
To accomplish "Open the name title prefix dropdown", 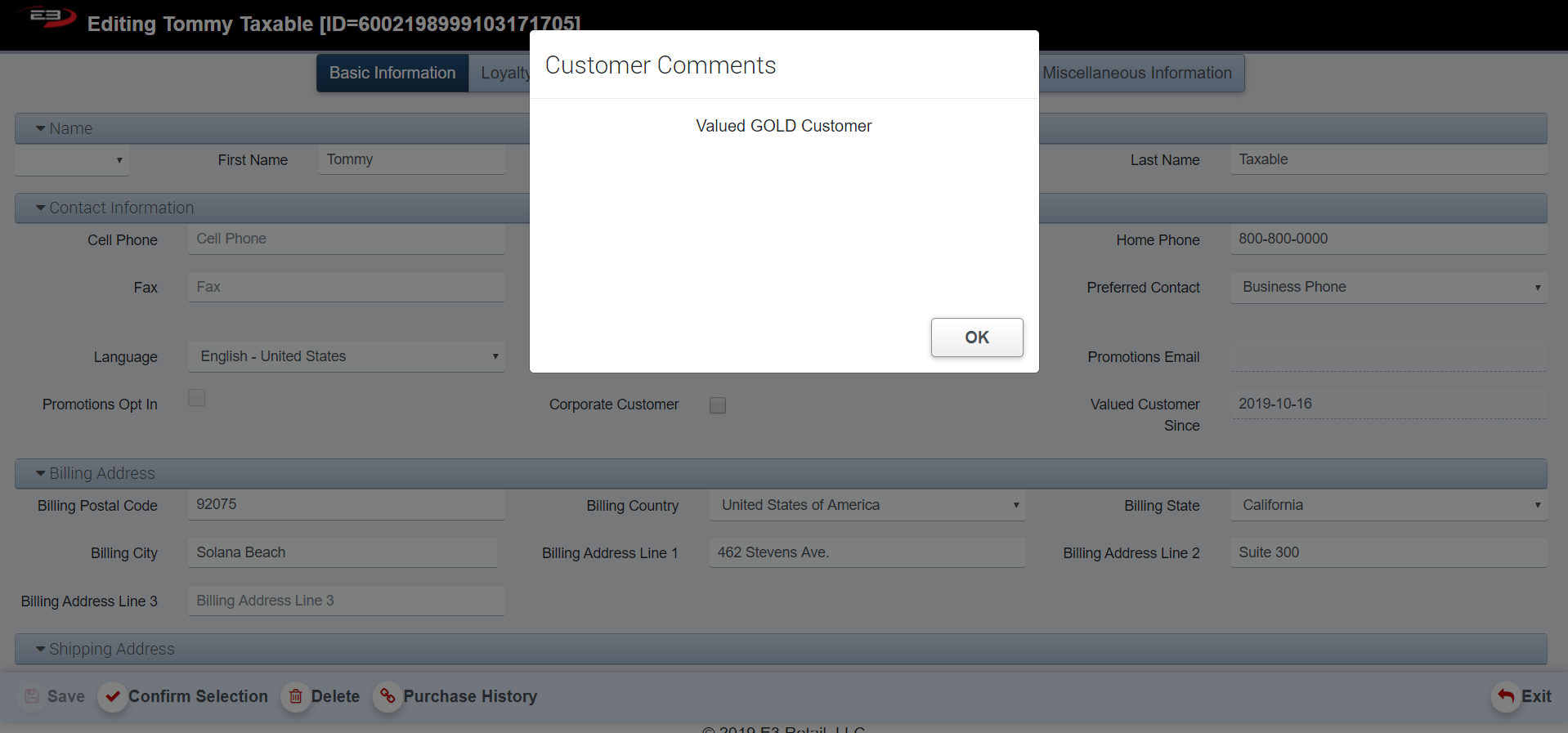I will point(72,160).
